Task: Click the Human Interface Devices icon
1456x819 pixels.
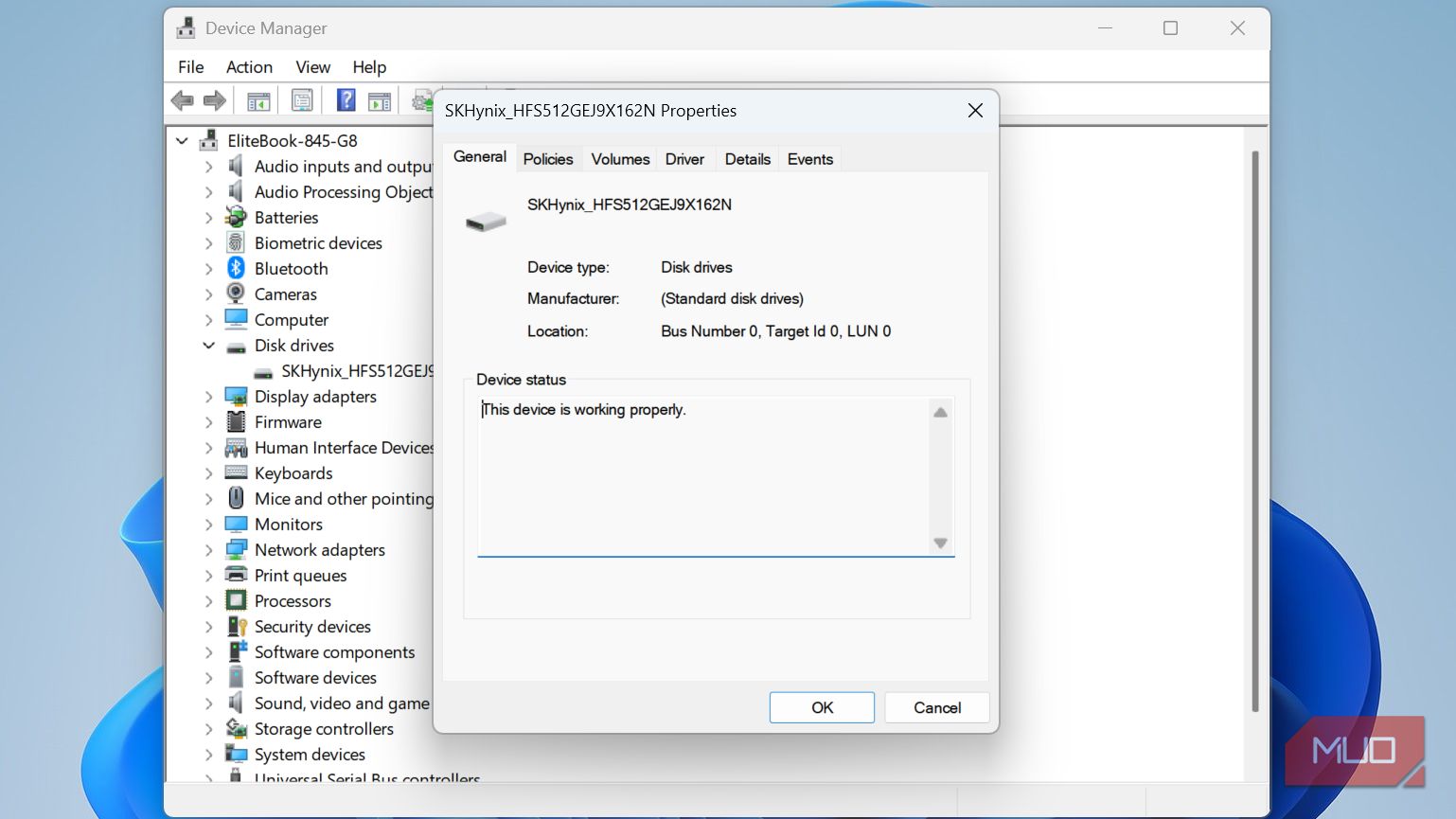Action: coord(236,447)
